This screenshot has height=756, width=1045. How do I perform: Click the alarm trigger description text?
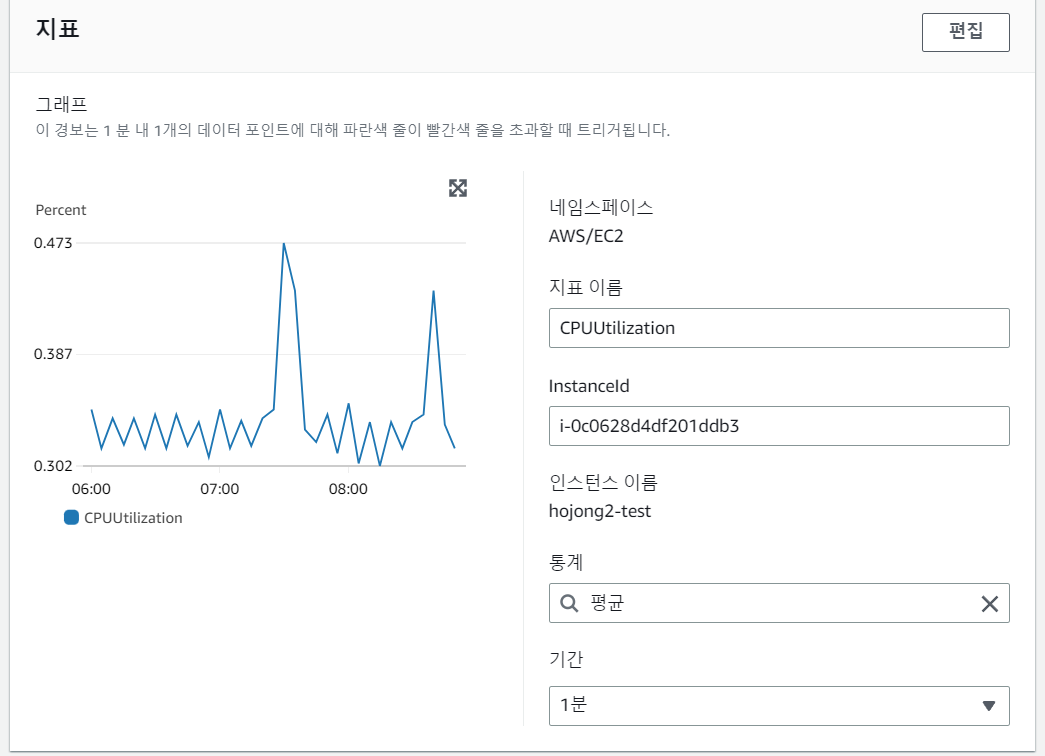coord(353,130)
